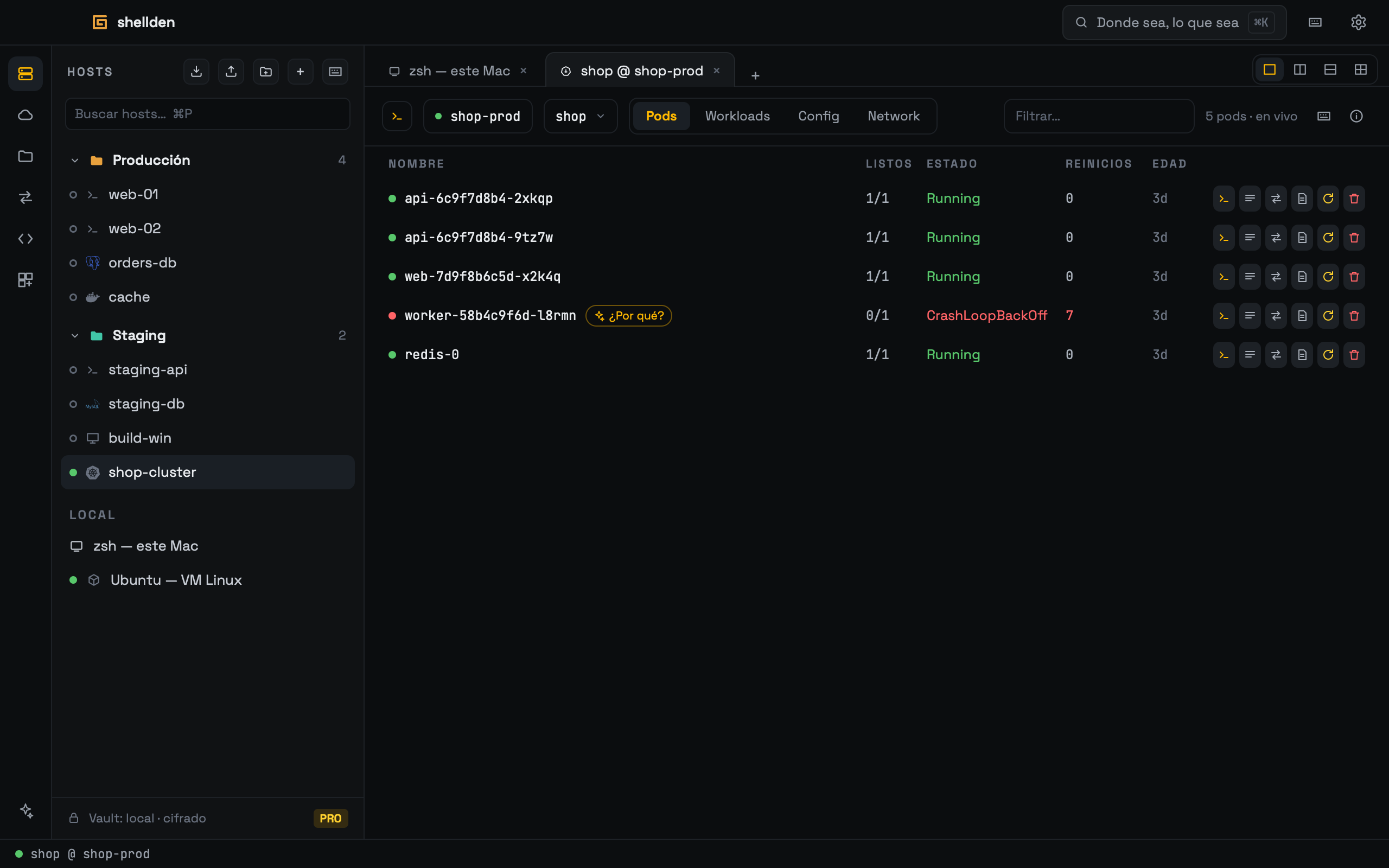Viewport: 1389px width, 868px height.
Task: Open the port forwarding arrows icon in rail
Action: click(x=26, y=197)
